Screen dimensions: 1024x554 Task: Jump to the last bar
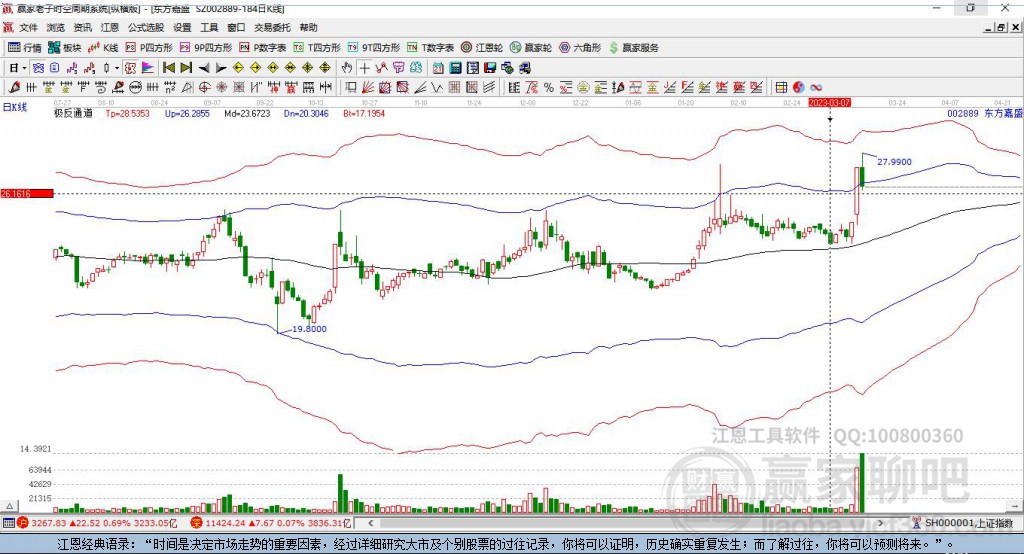185,68
